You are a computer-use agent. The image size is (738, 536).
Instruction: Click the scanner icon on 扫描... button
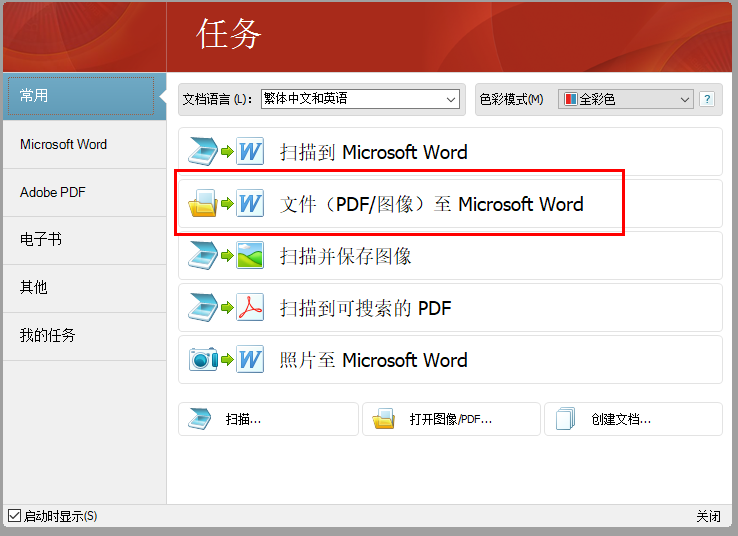[200, 419]
